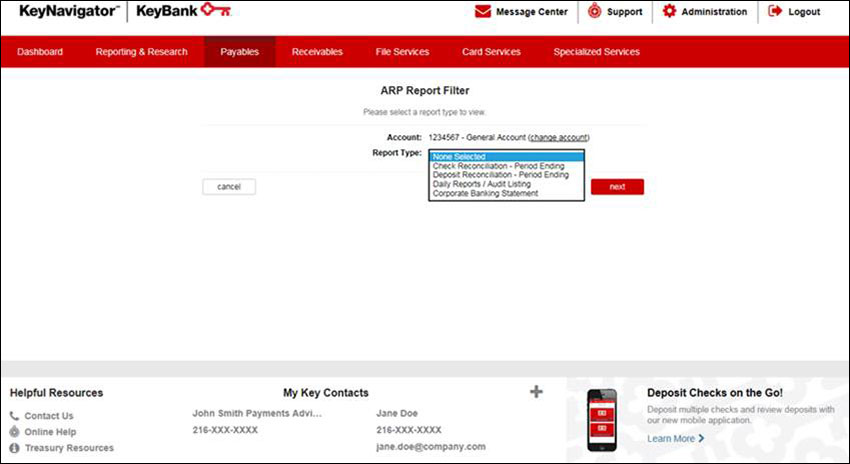Click the KeyNavigator logo text
Viewport: 850px width, 464px height.
(69, 11)
